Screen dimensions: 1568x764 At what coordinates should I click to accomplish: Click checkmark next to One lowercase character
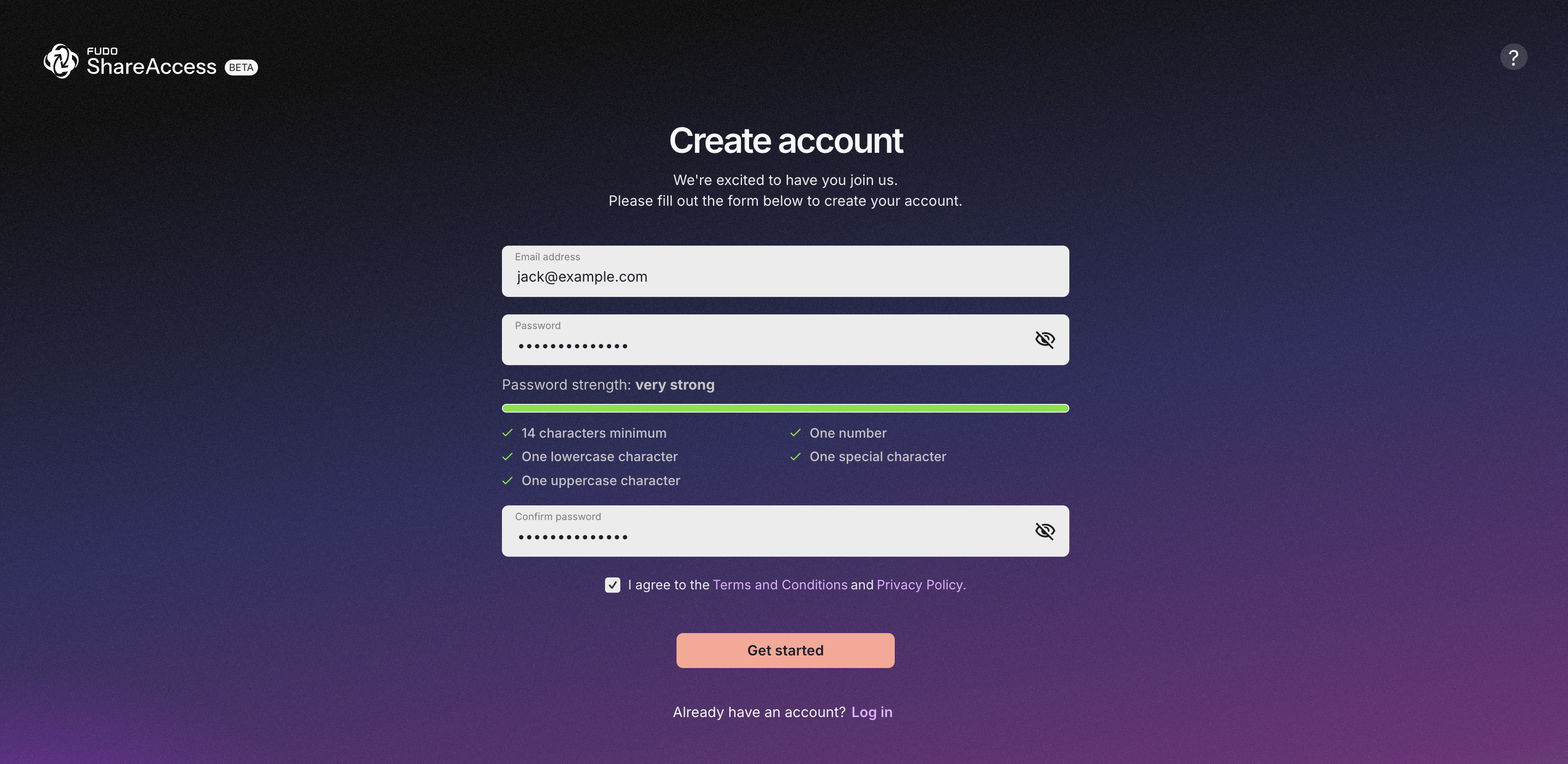pos(507,457)
